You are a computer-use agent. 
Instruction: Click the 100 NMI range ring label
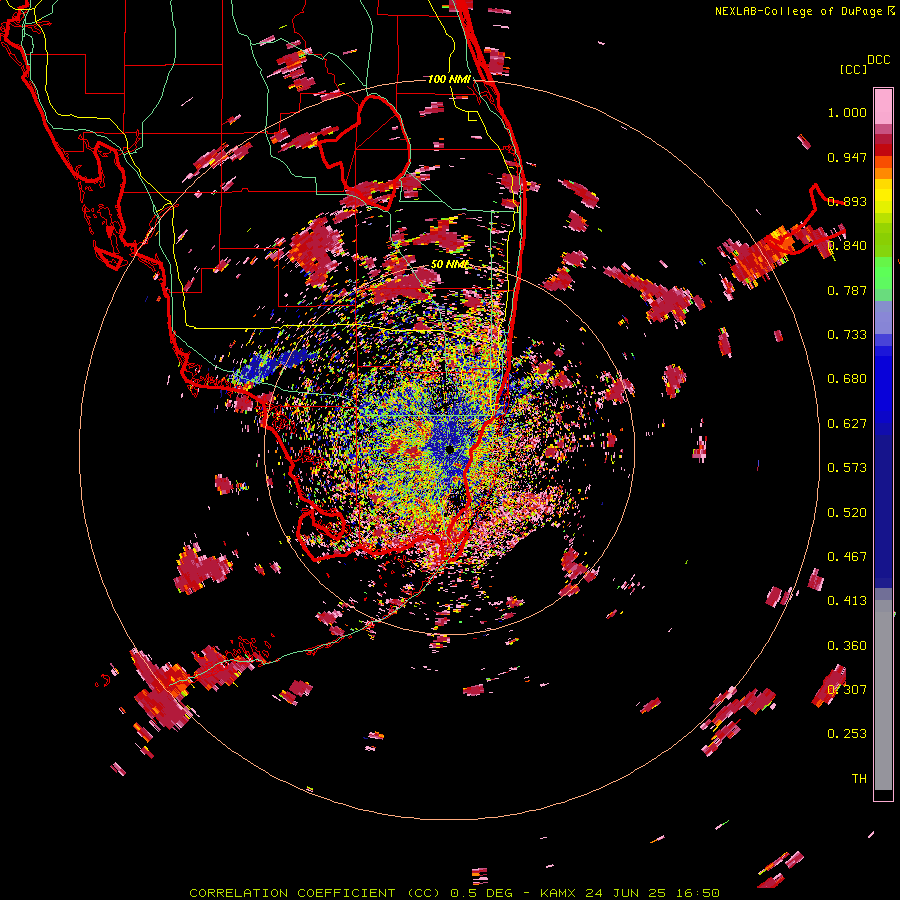pyautogui.click(x=449, y=79)
